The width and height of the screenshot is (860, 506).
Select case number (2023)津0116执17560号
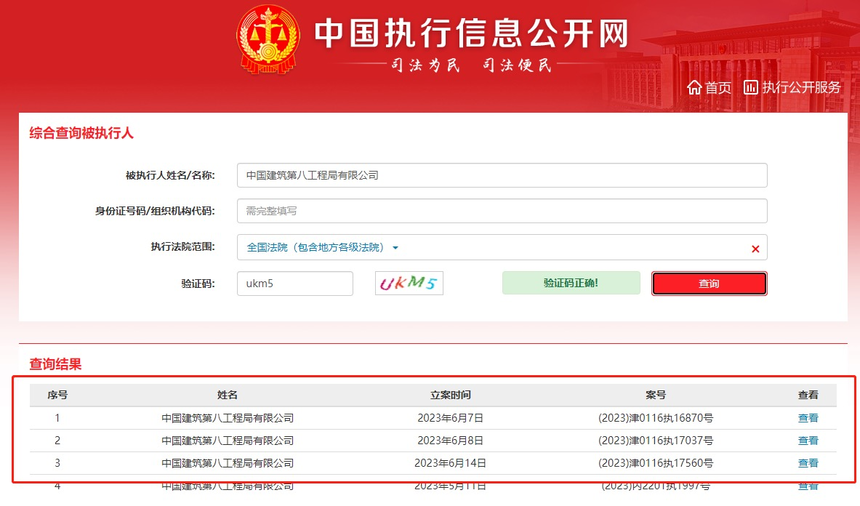[x=655, y=463]
